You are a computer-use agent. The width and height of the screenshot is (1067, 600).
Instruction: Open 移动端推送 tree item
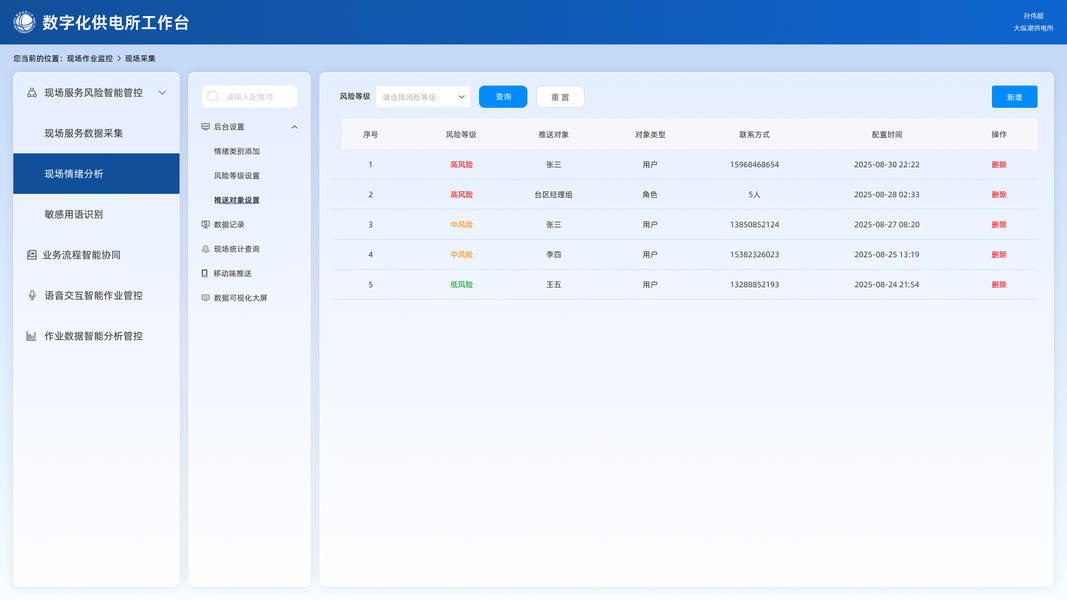pos(233,273)
